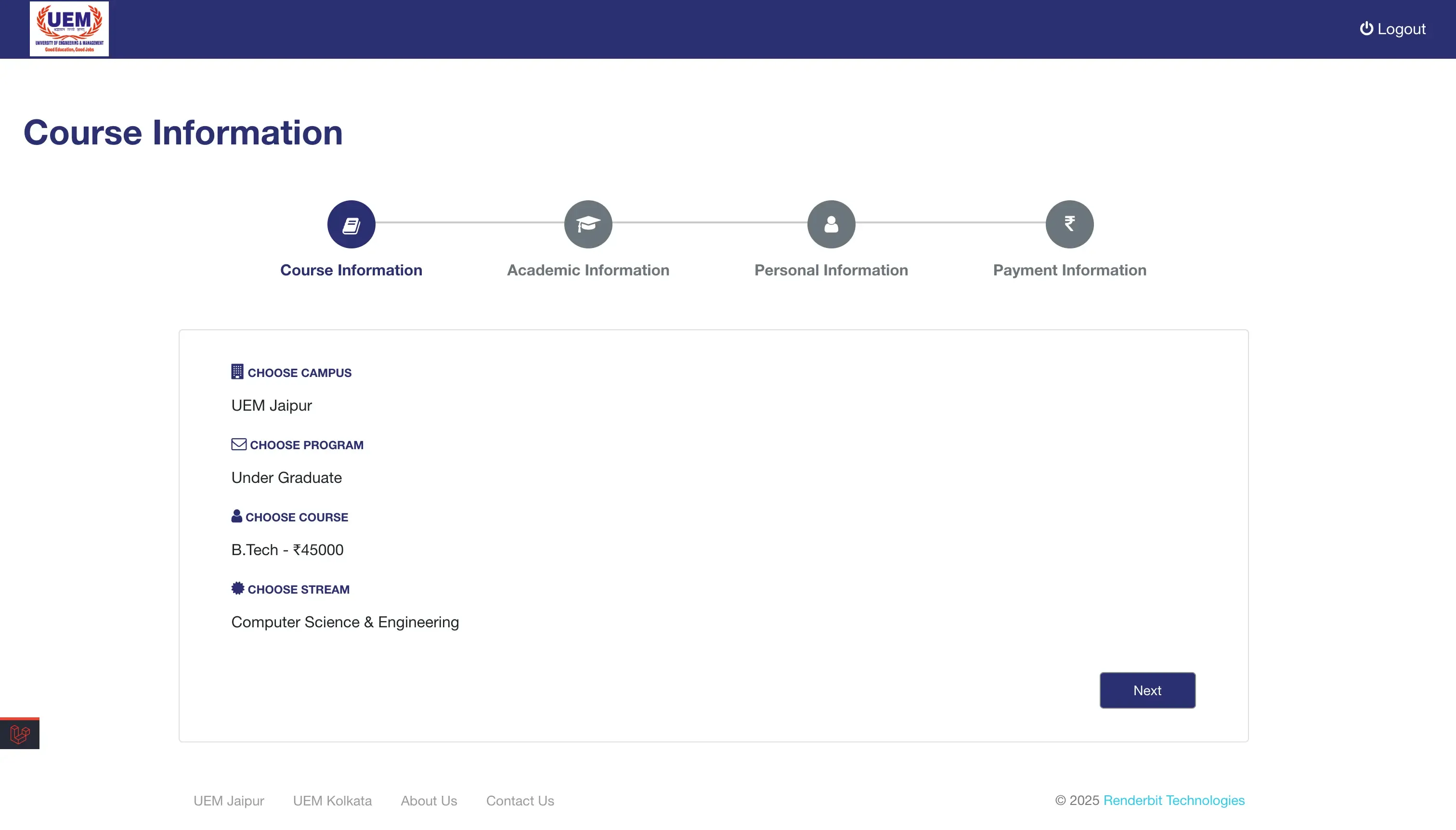Click the power icon next to Logout
The width and height of the screenshot is (1456, 830).
tap(1366, 28)
